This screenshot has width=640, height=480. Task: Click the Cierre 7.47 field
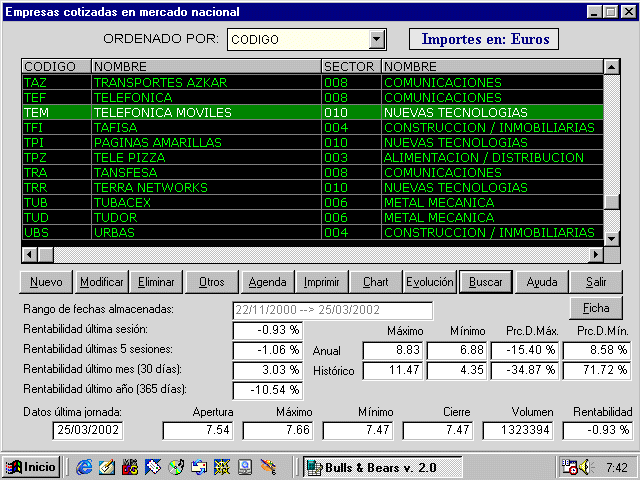pos(438,430)
